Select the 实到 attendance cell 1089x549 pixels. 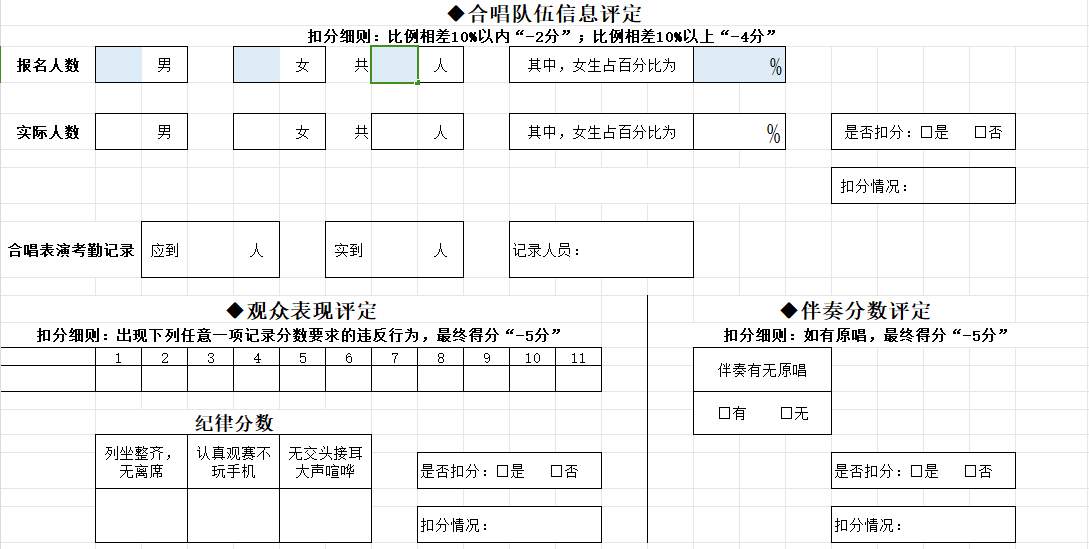[394, 250]
